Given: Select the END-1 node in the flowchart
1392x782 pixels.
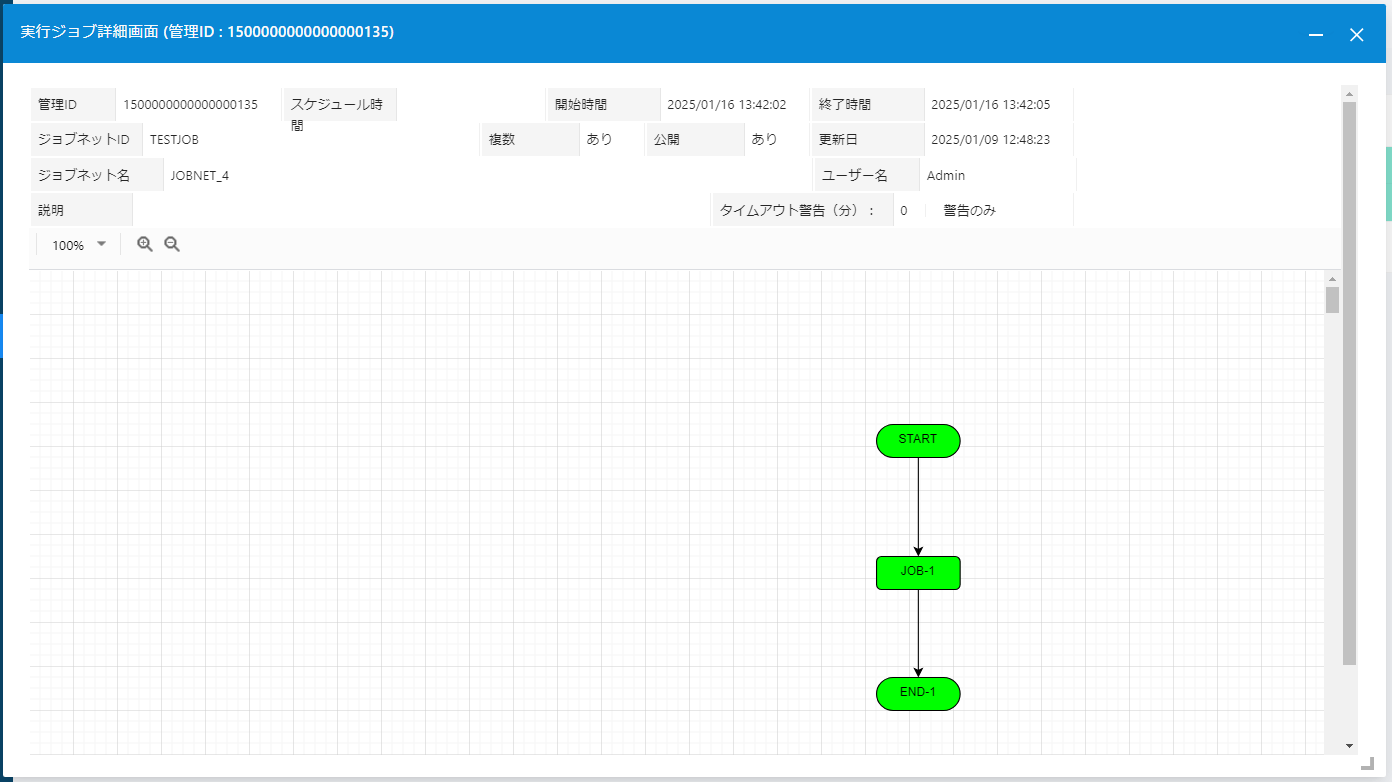Looking at the screenshot, I should pyautogui.click(x=917, y=693).
